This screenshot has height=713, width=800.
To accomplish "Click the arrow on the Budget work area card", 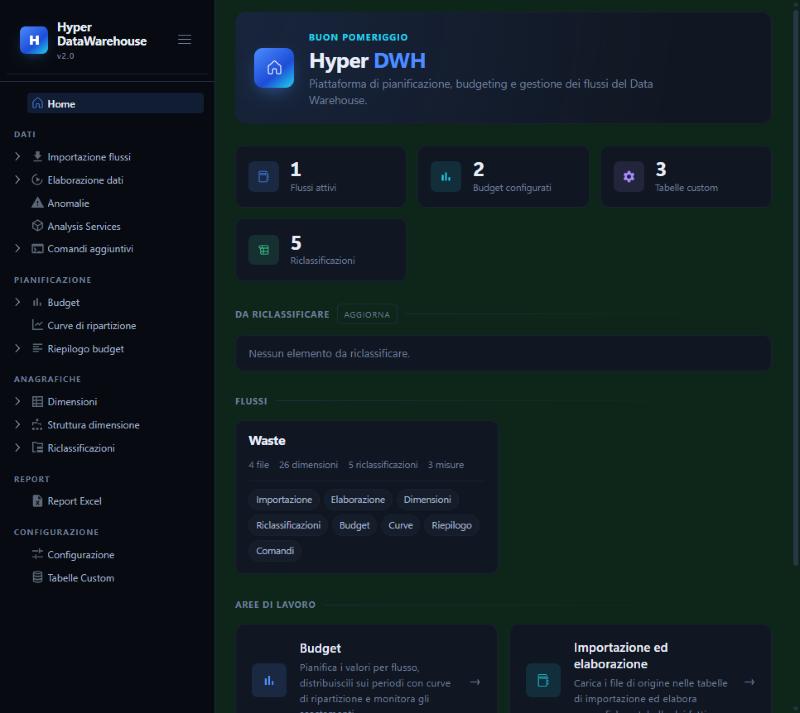I will click(475, 682).
